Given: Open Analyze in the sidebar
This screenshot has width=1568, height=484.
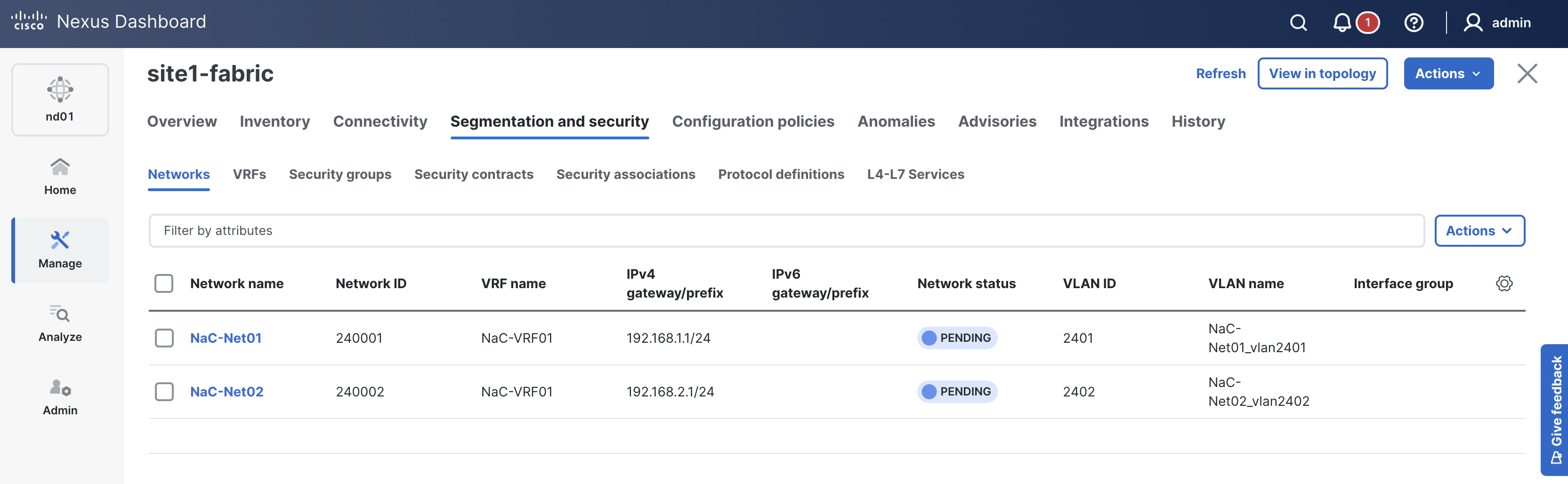Looking at the screenshot, I should pyautogui.click(x=60, y=323).
